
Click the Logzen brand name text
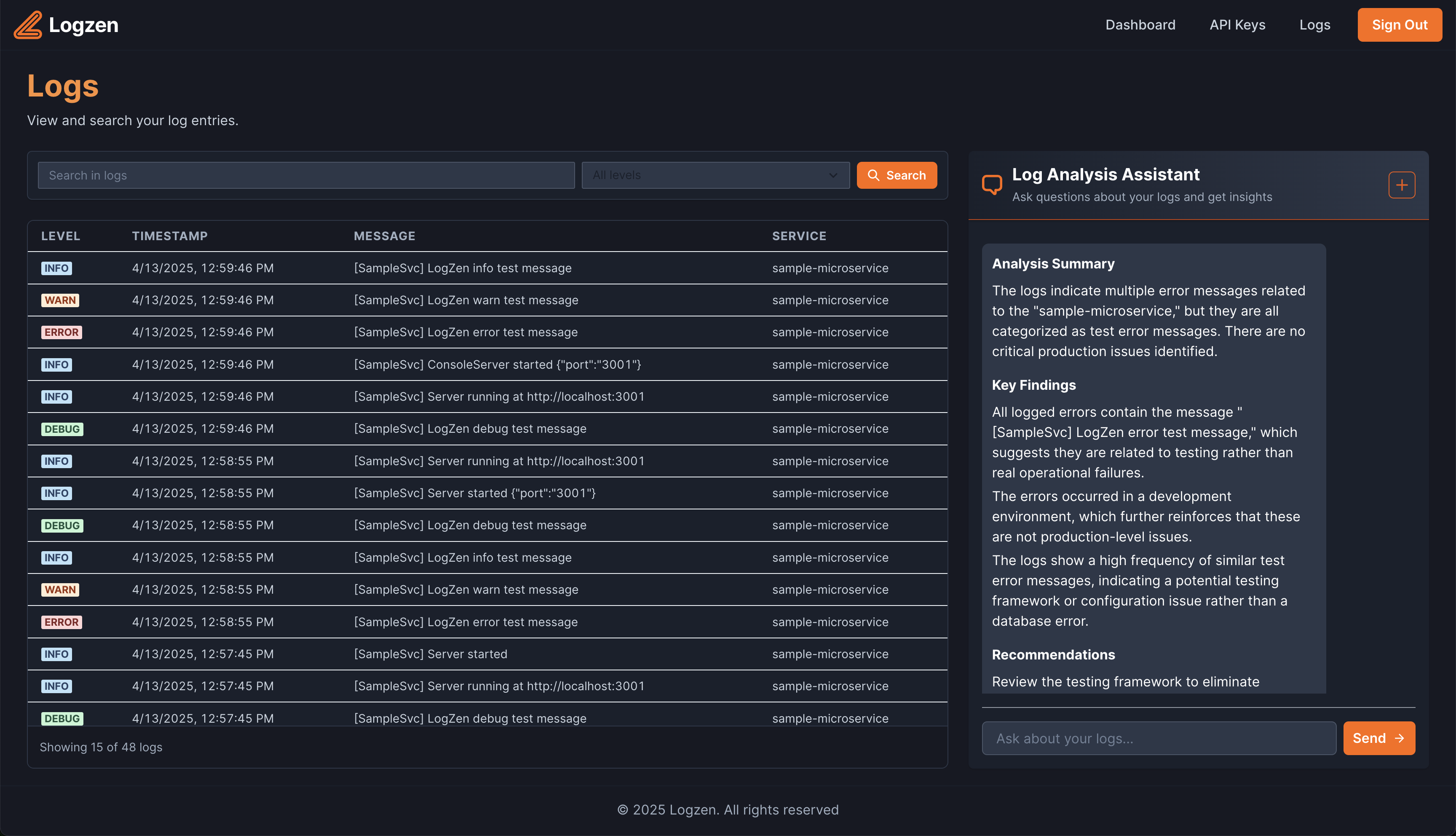[84, 25]
